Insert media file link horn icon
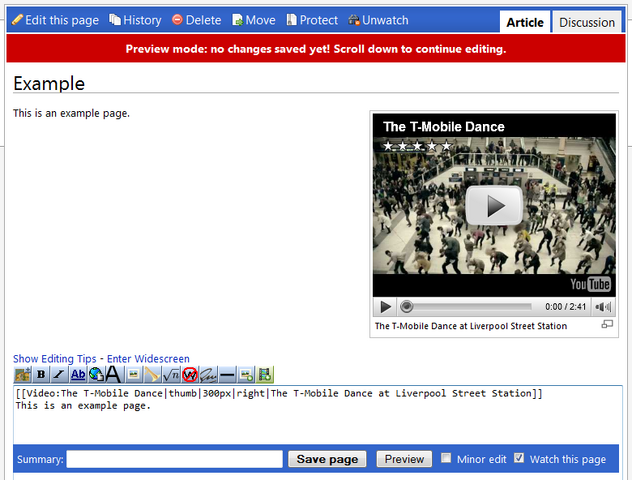 click(152, 375)
